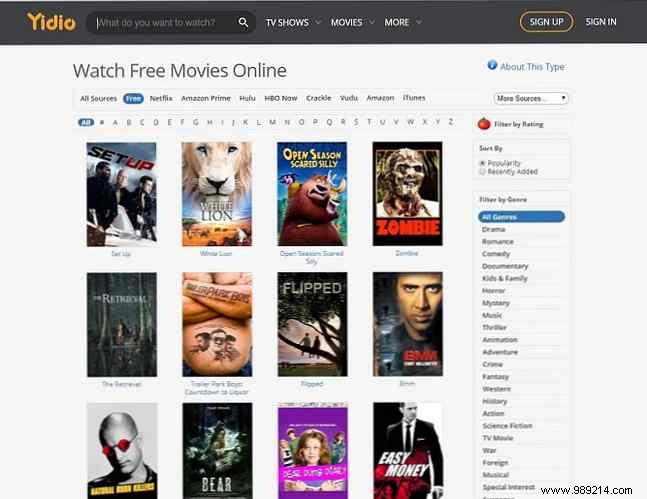The height and width of the screenshot is (499, 647).
Task: Expand the More menu arrow
Action: coord(419,22)
